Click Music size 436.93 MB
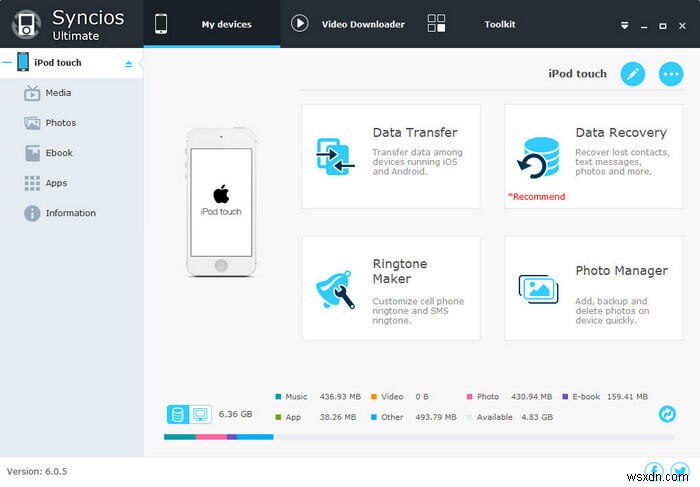This screenshot has height=487, width=700. click(340, 396)
